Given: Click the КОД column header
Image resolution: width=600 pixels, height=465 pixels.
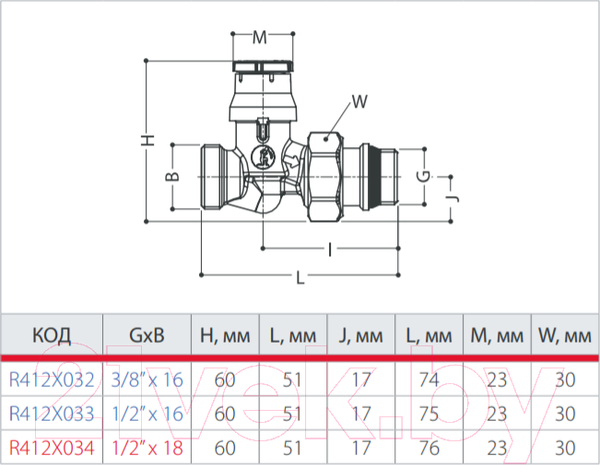Looking at the screenshot, I should 51,334.
